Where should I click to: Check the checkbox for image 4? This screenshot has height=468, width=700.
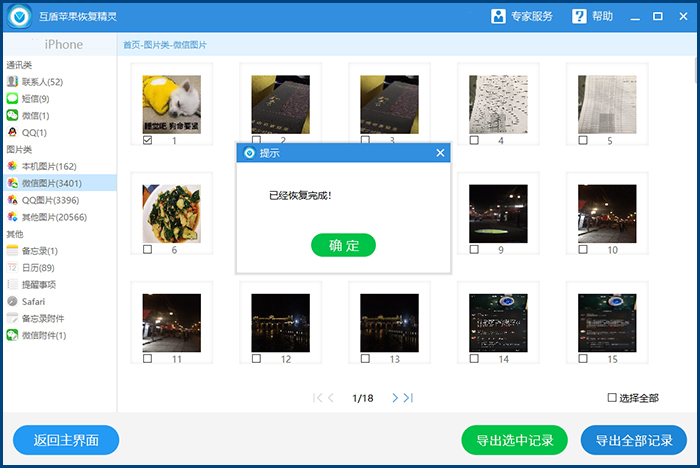pos(474,140)
